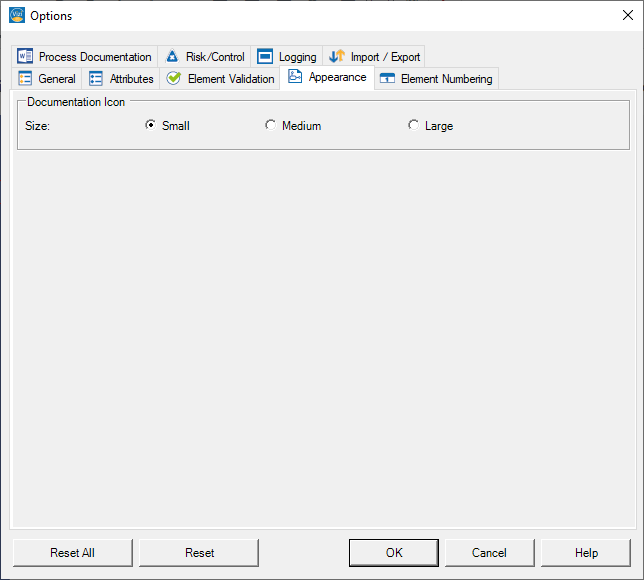Open Help for the Options dialog
The height and width of the screenshot is (580, 644).
point(586,553)
